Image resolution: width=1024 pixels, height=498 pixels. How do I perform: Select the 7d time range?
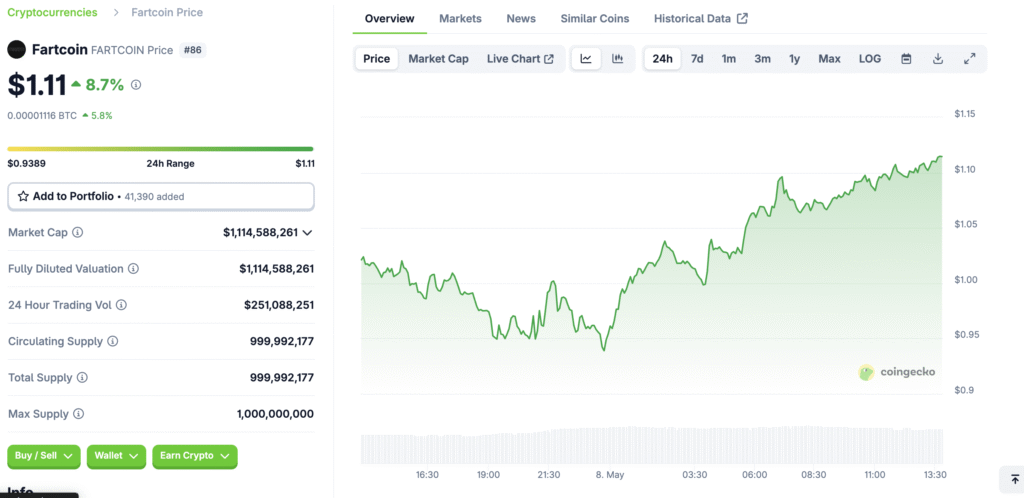coord(697,59)
